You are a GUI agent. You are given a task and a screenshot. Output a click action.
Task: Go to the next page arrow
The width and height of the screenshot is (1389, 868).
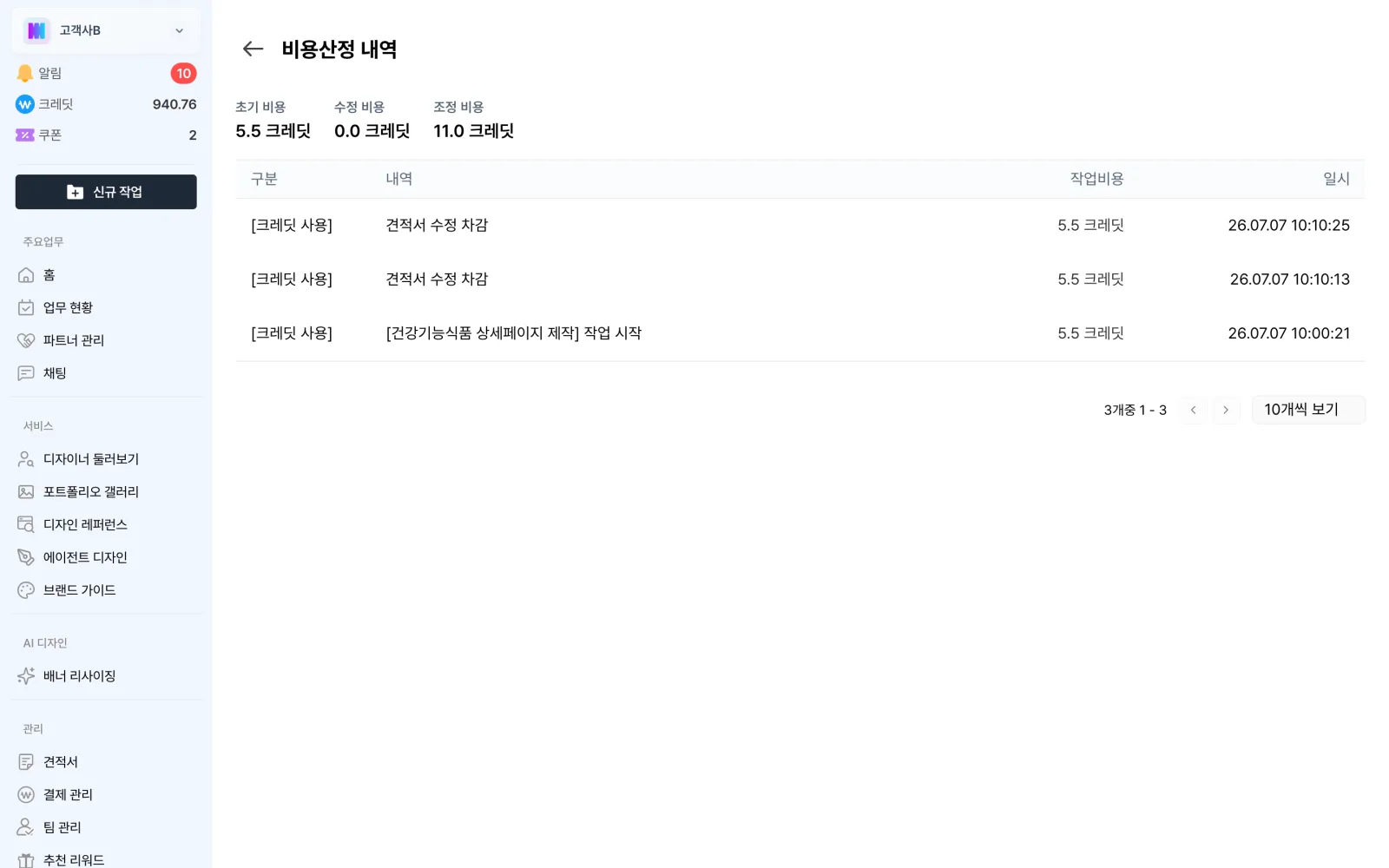[1226, 410]
